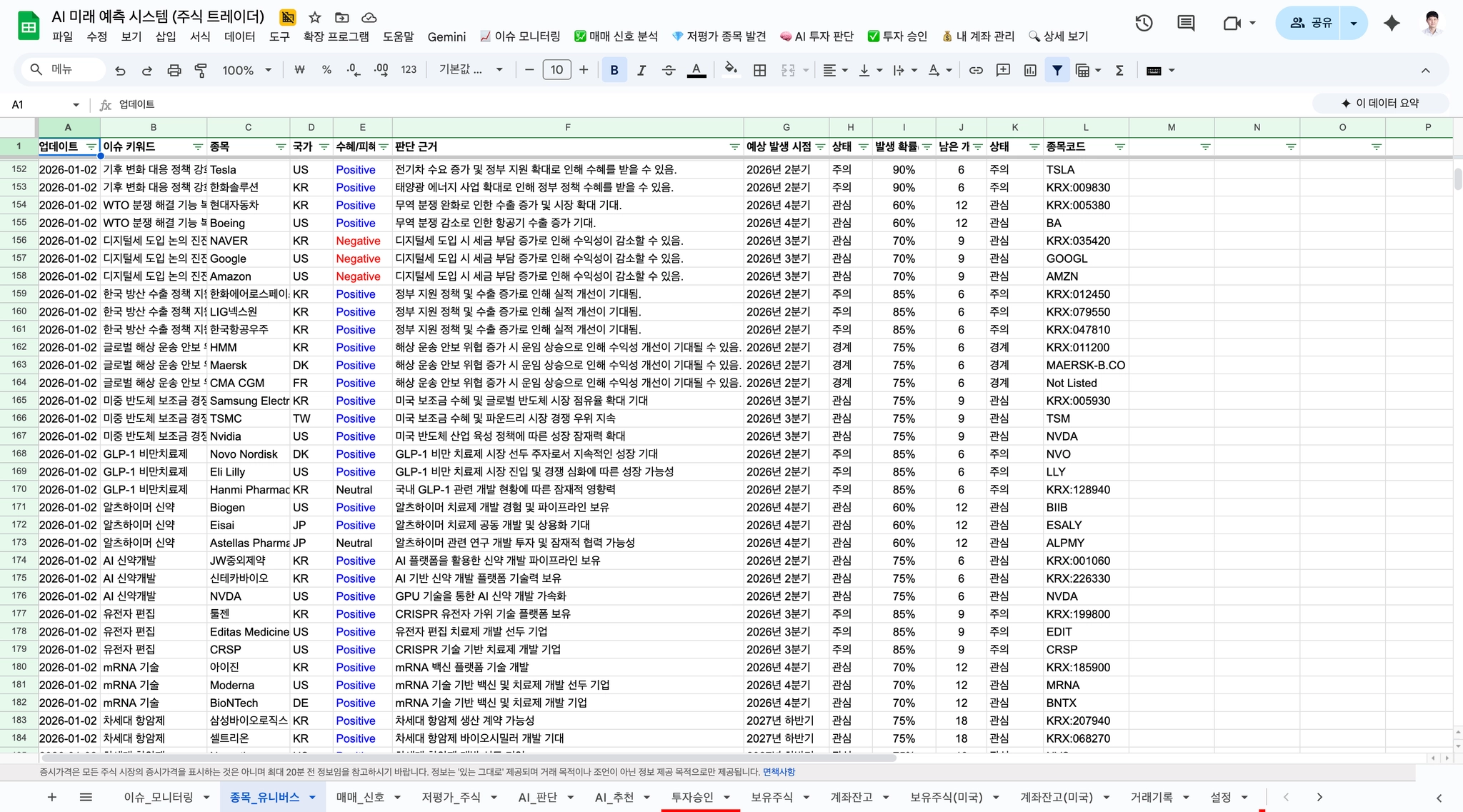Viewport: 1463px width, 812px height.
Task: Open the borders tool
Action: (x=760, y=70)
